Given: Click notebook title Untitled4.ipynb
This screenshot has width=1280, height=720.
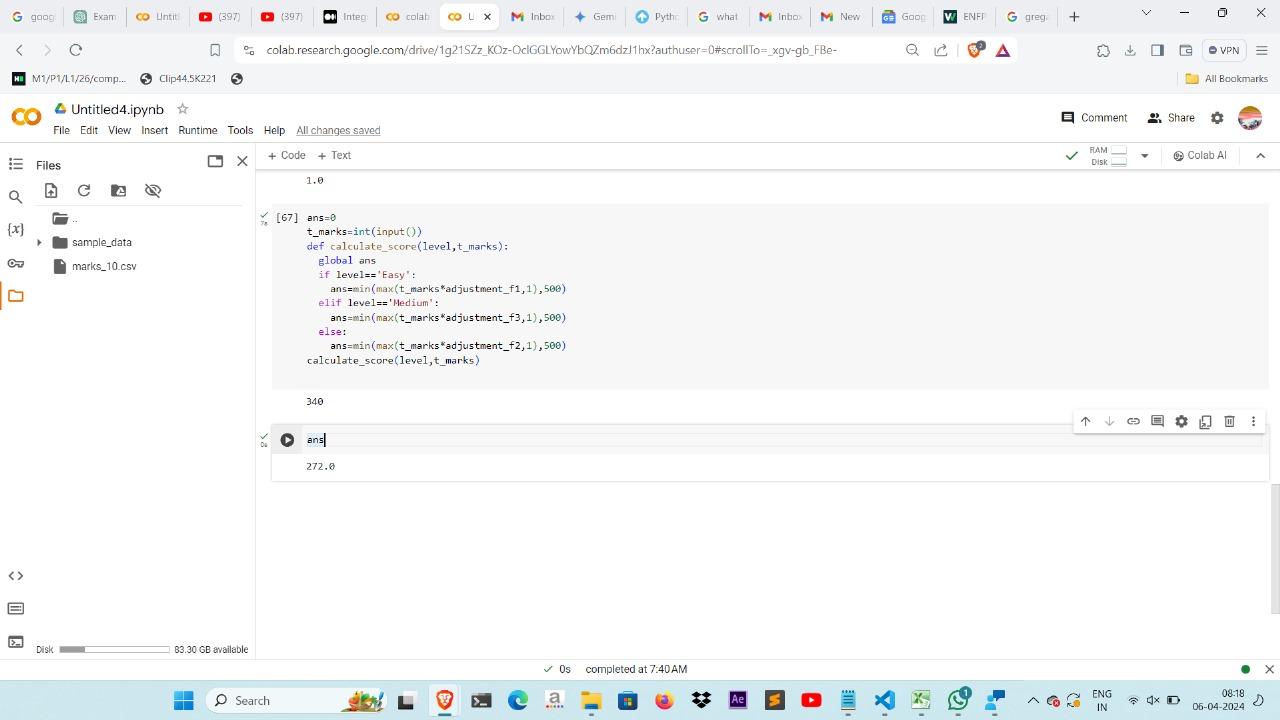Looking at the screenshot, I should (117, 109).
